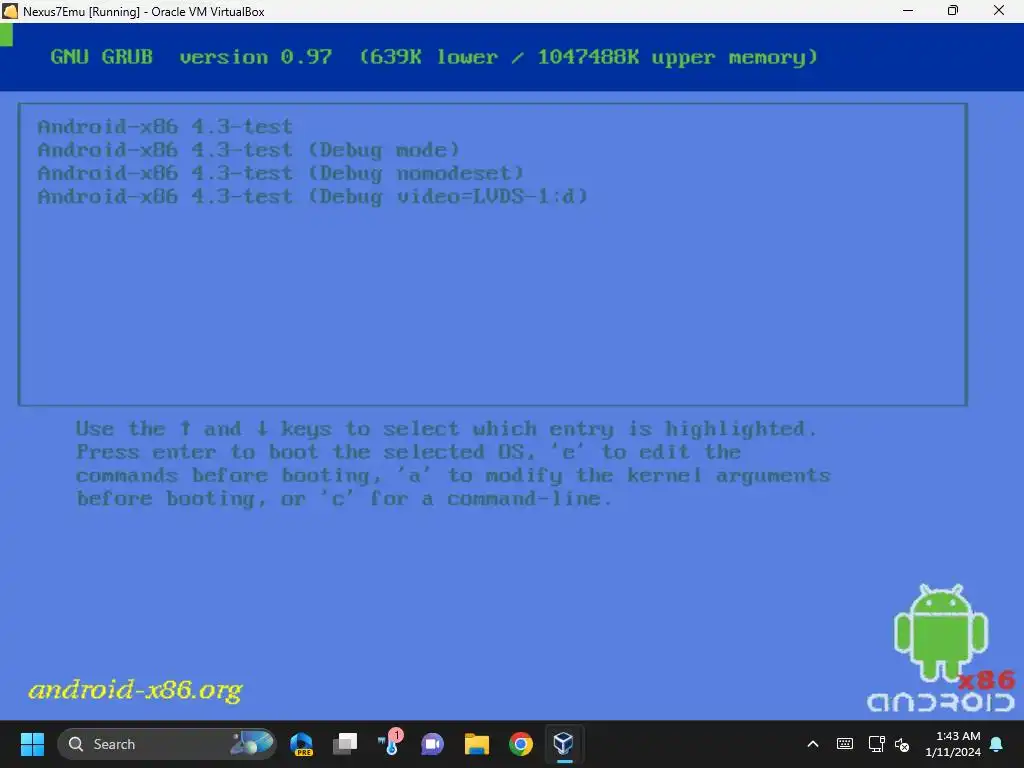Click the android-x86.org text
1024x768 pixels.
[x=135, y=690]
